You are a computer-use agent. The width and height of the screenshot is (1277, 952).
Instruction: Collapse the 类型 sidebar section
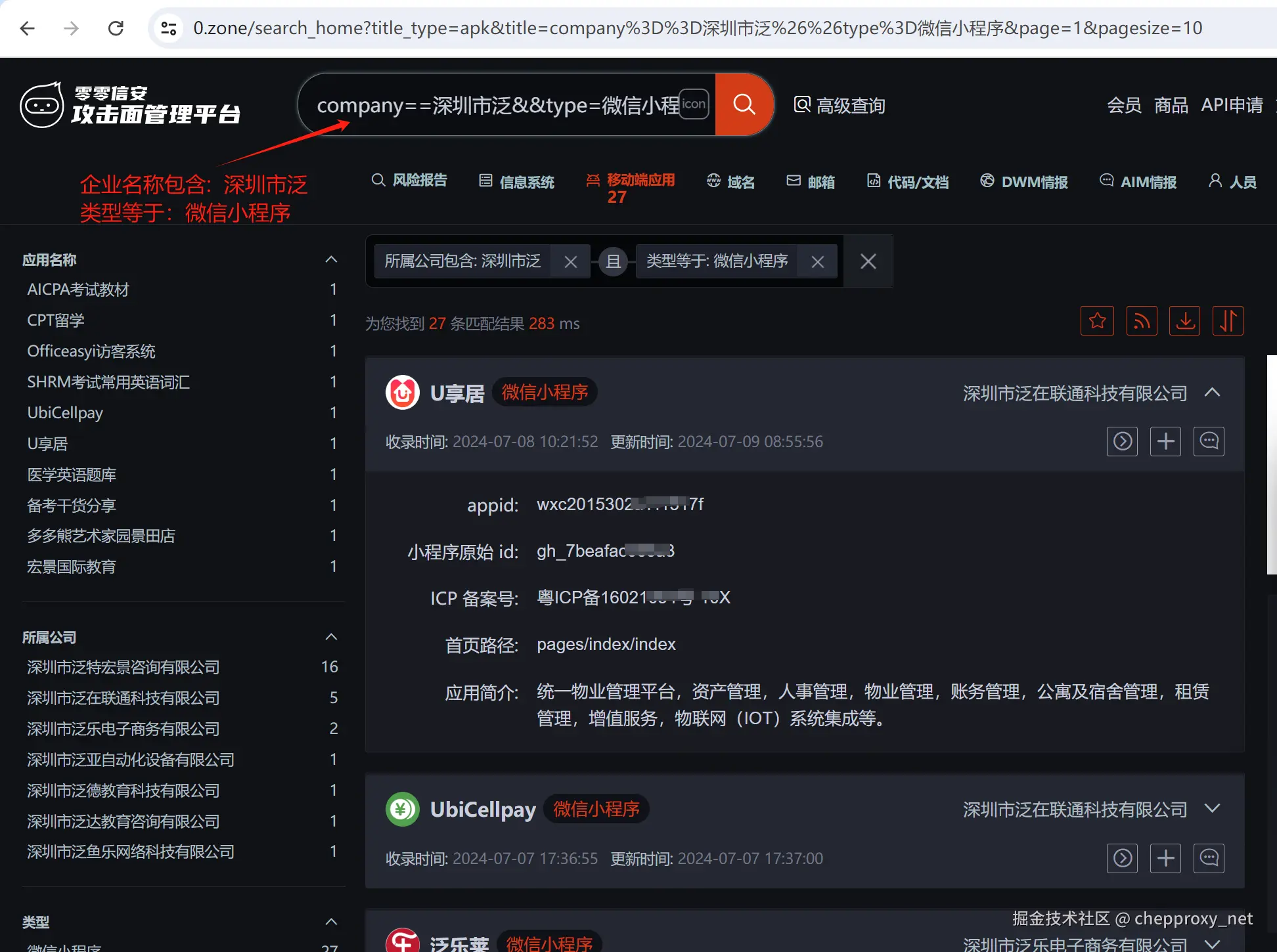coord(331,922)
